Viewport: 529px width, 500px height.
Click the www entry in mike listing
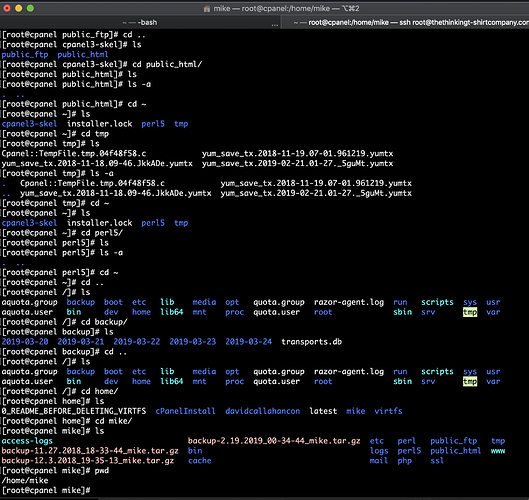point(498,451)
